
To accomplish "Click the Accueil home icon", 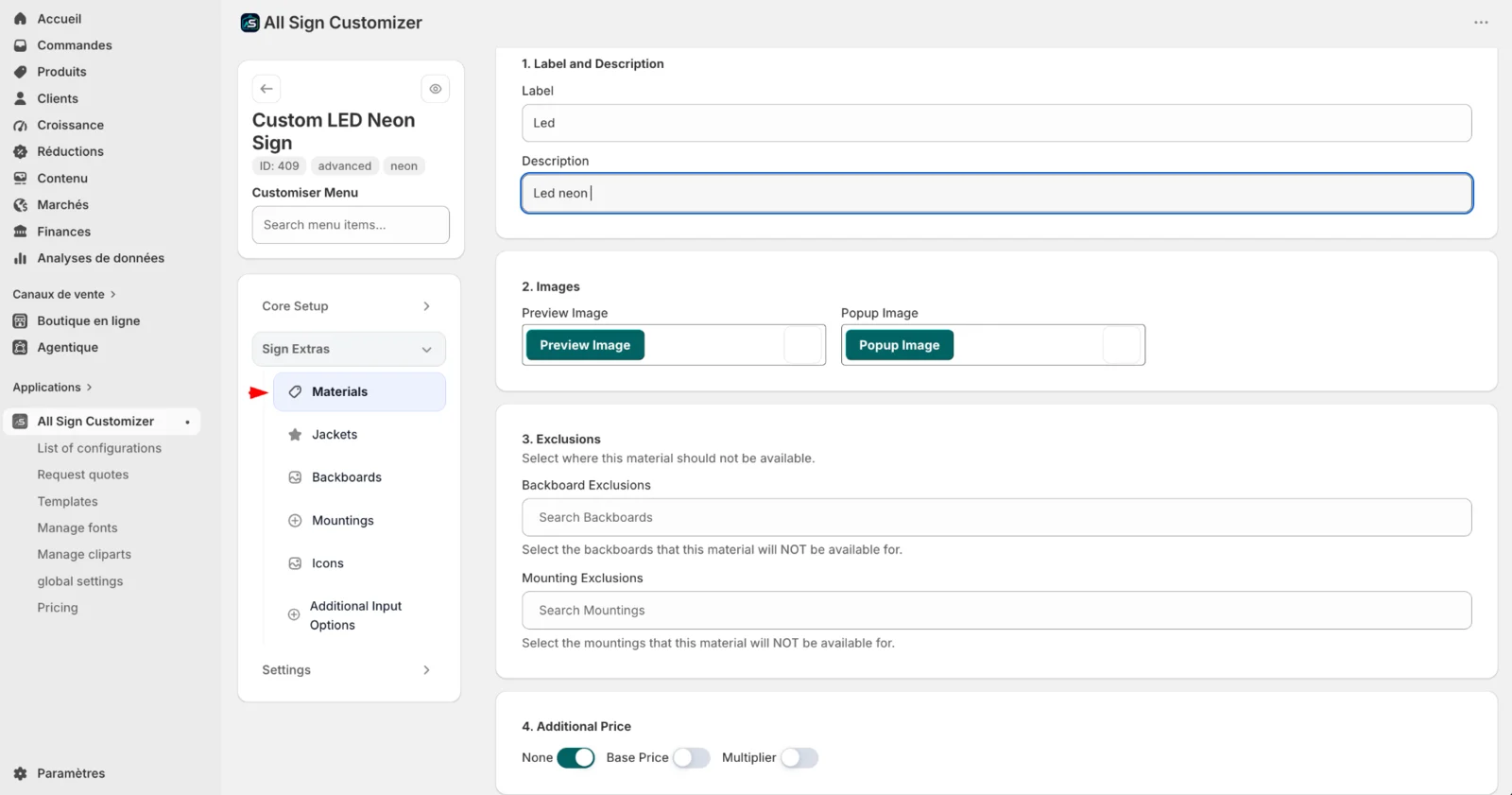I will pos(20,19).
